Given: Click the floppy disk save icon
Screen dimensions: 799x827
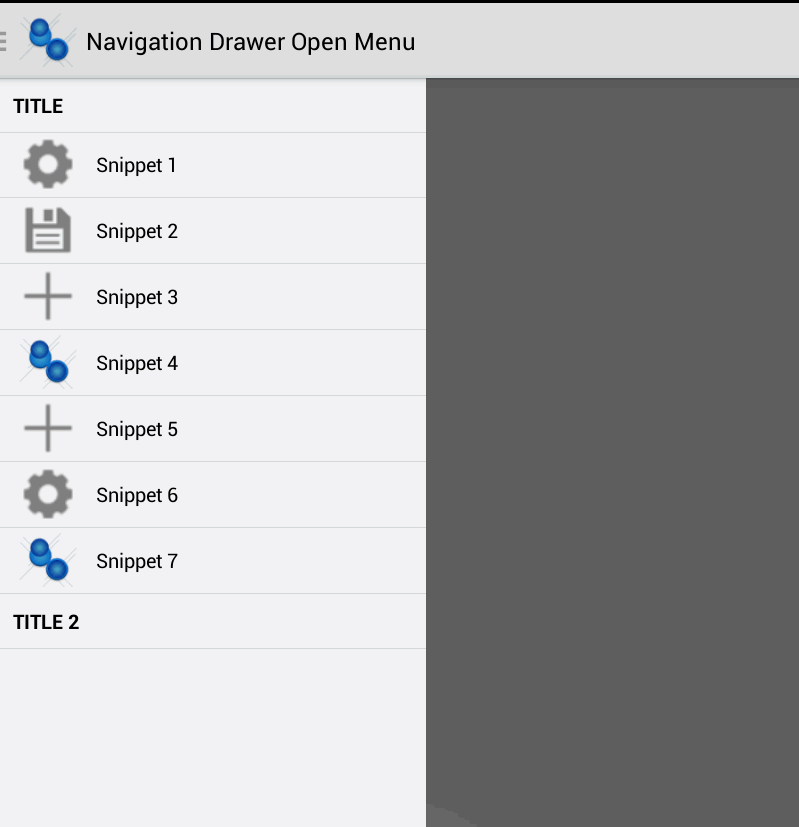Looking at the screenshot, I should pyautogui.click(x=48, y=230).
